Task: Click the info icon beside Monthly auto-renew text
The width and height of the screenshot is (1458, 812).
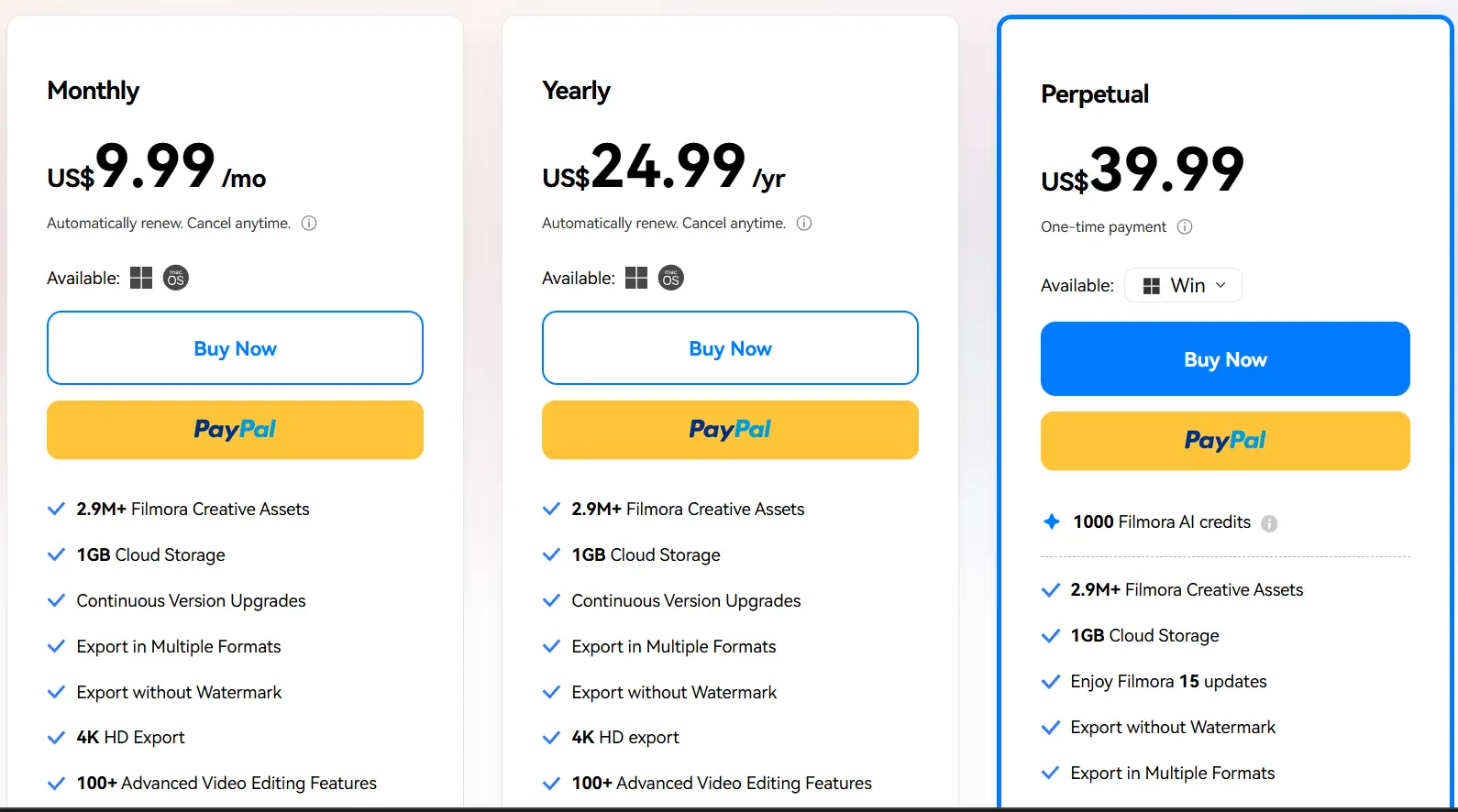Action: point(309,224)
